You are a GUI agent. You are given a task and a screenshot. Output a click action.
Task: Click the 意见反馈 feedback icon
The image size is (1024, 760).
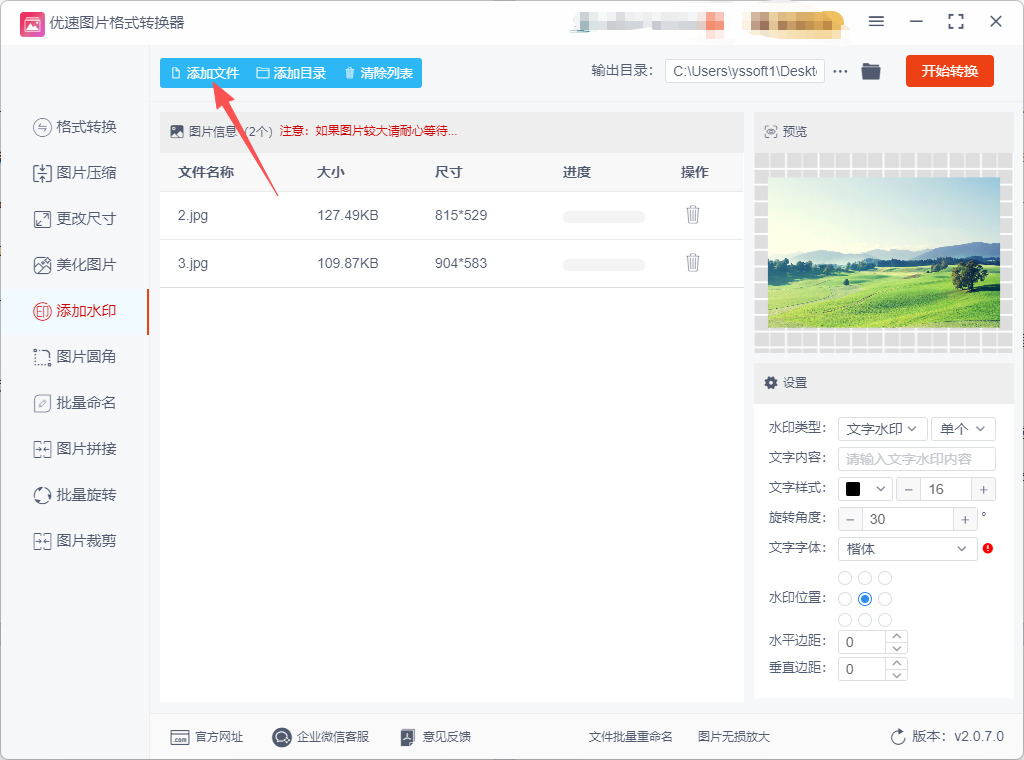click(408, 737)
